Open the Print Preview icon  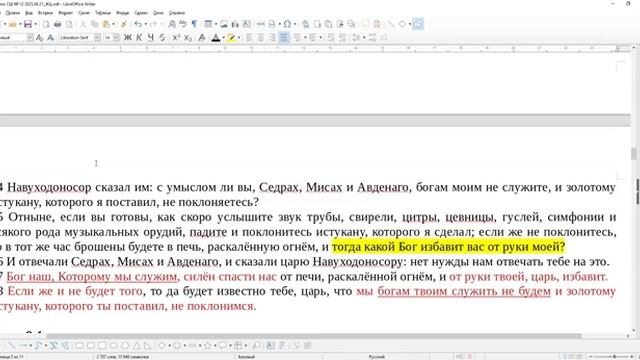[69, 24]
